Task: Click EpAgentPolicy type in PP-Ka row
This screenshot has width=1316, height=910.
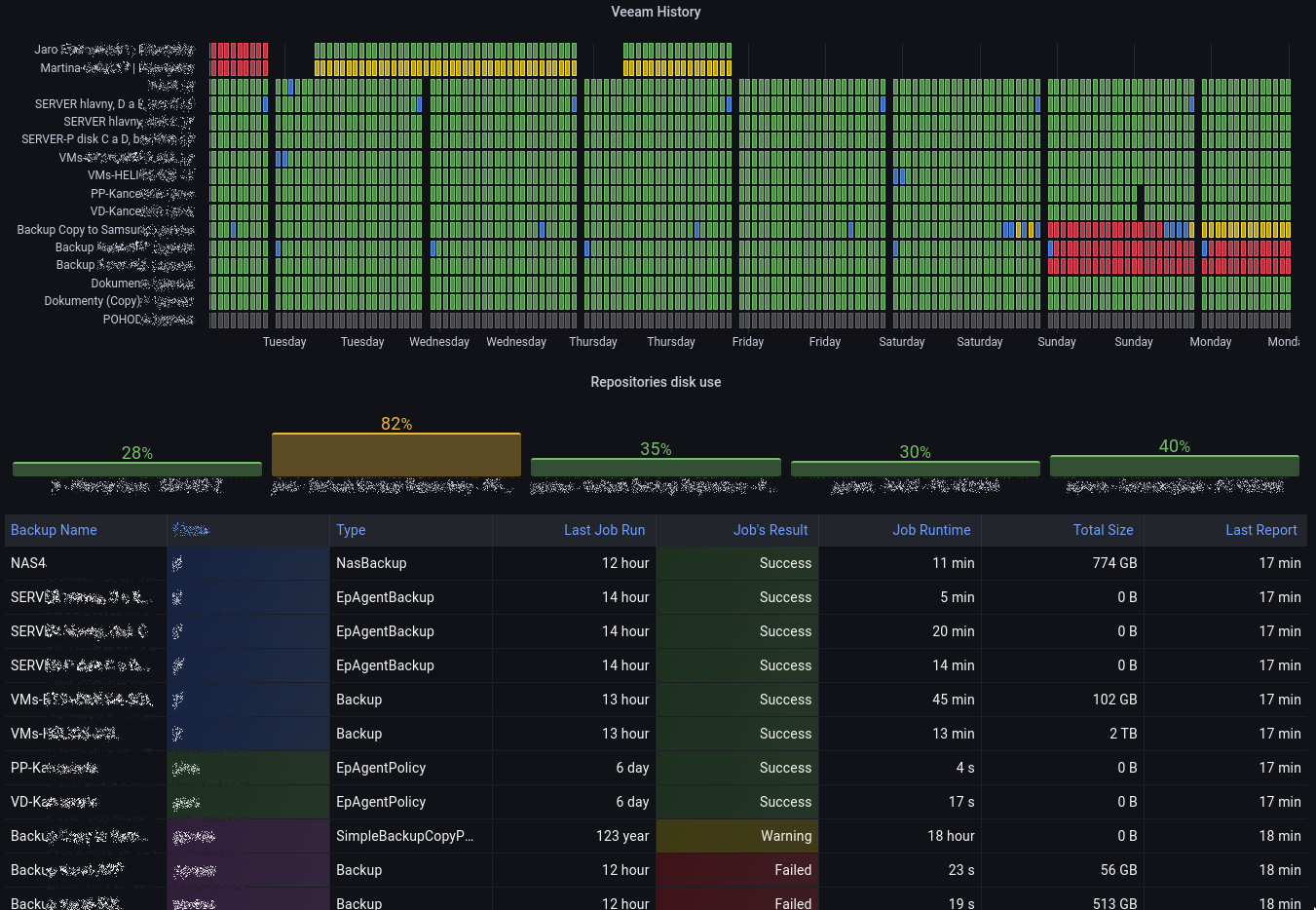Action: [x=411, y=768]
